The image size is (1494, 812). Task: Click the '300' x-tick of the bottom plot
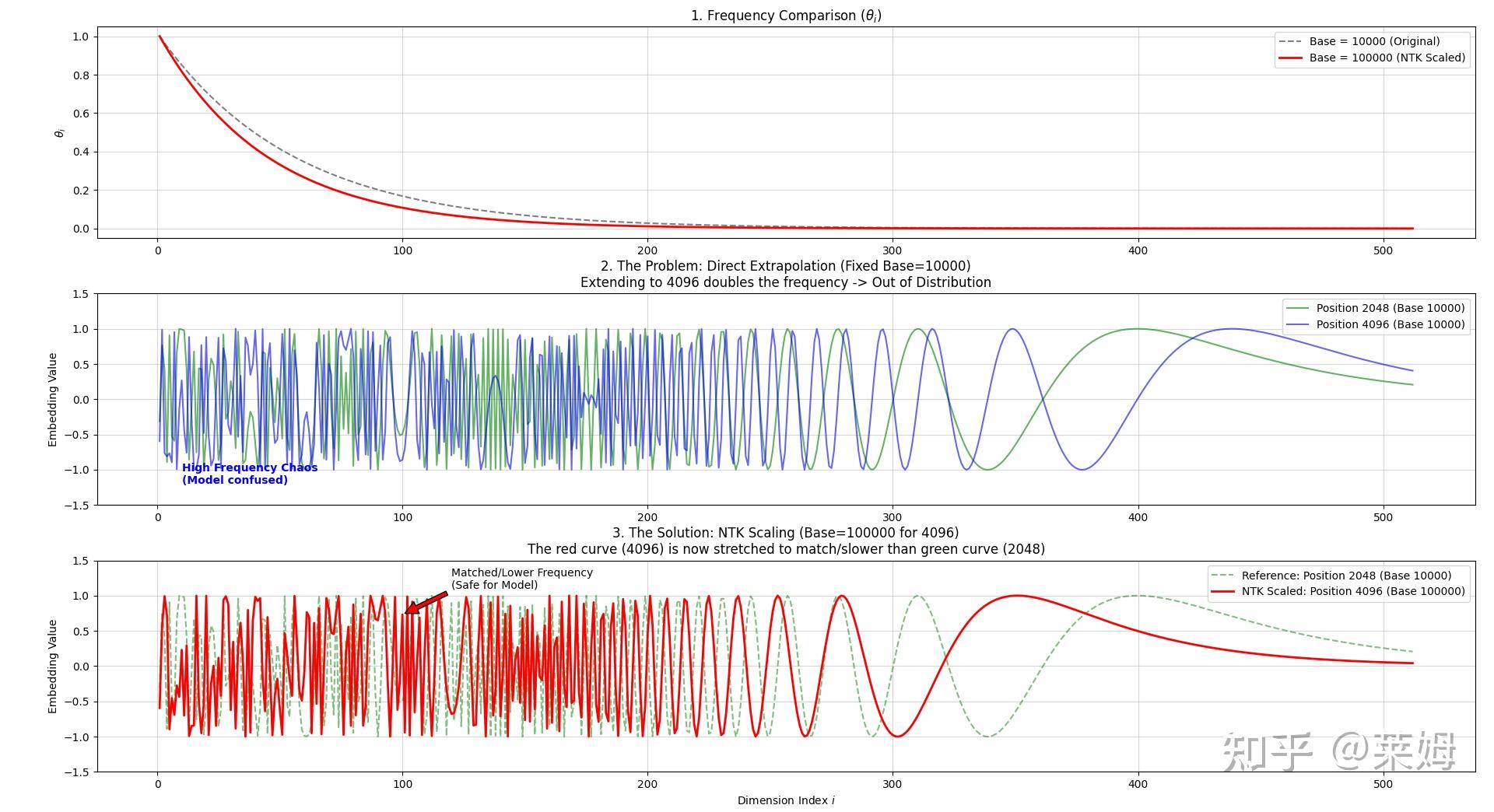click(x=893, y=784)
